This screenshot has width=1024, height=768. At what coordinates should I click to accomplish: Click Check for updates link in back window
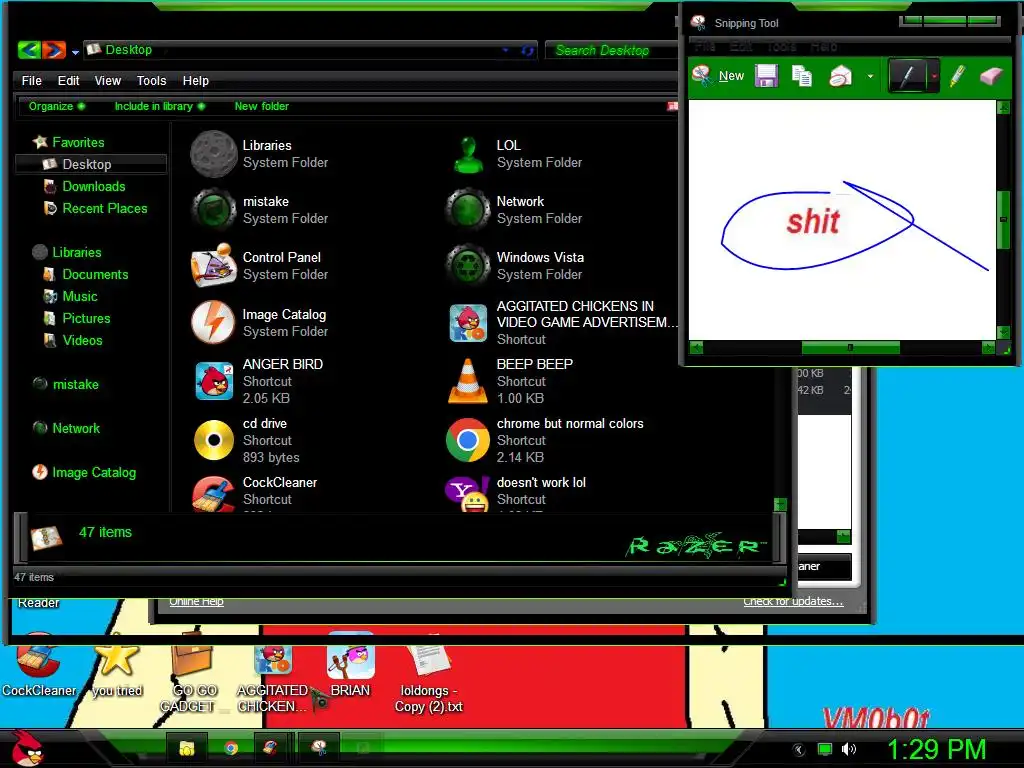coord(793,601)
